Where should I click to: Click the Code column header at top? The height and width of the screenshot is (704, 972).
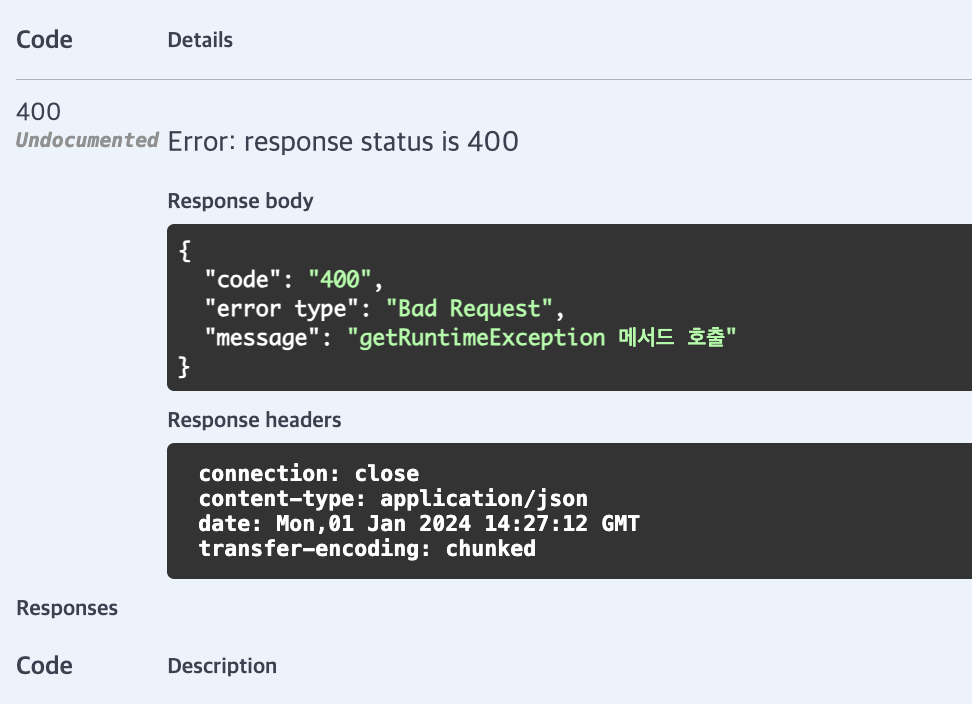(x=44, y=40)
